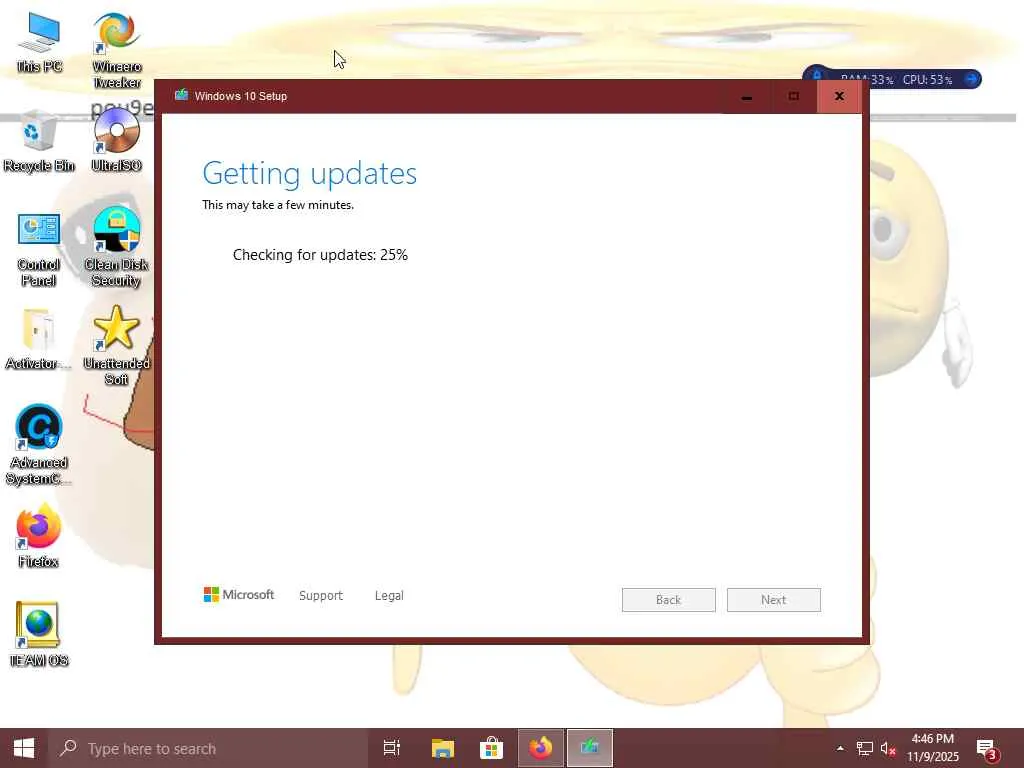Click the Microsoft logo in Setup
1024x768 pixels.
(238, 594)
